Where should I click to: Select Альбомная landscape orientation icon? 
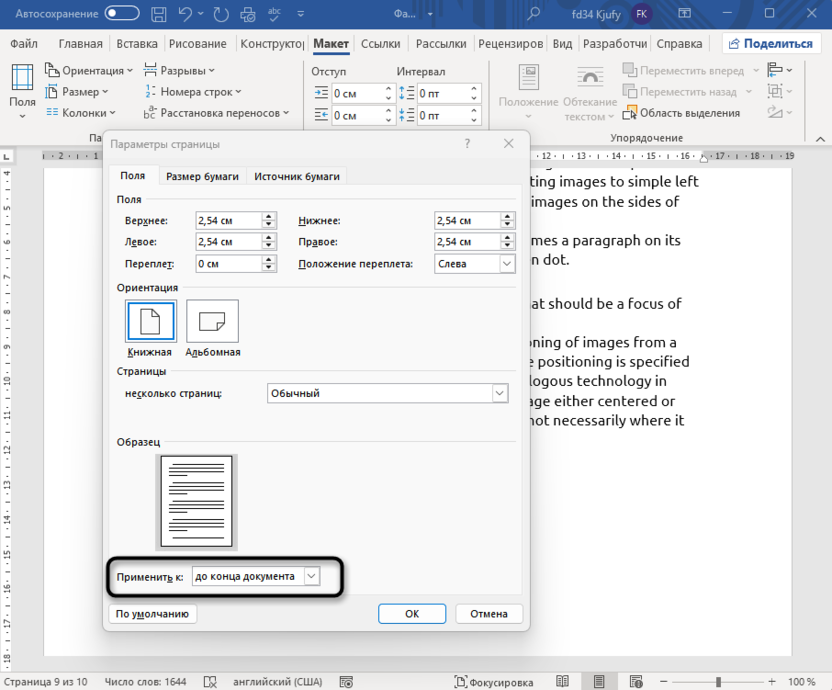[212, 321]
